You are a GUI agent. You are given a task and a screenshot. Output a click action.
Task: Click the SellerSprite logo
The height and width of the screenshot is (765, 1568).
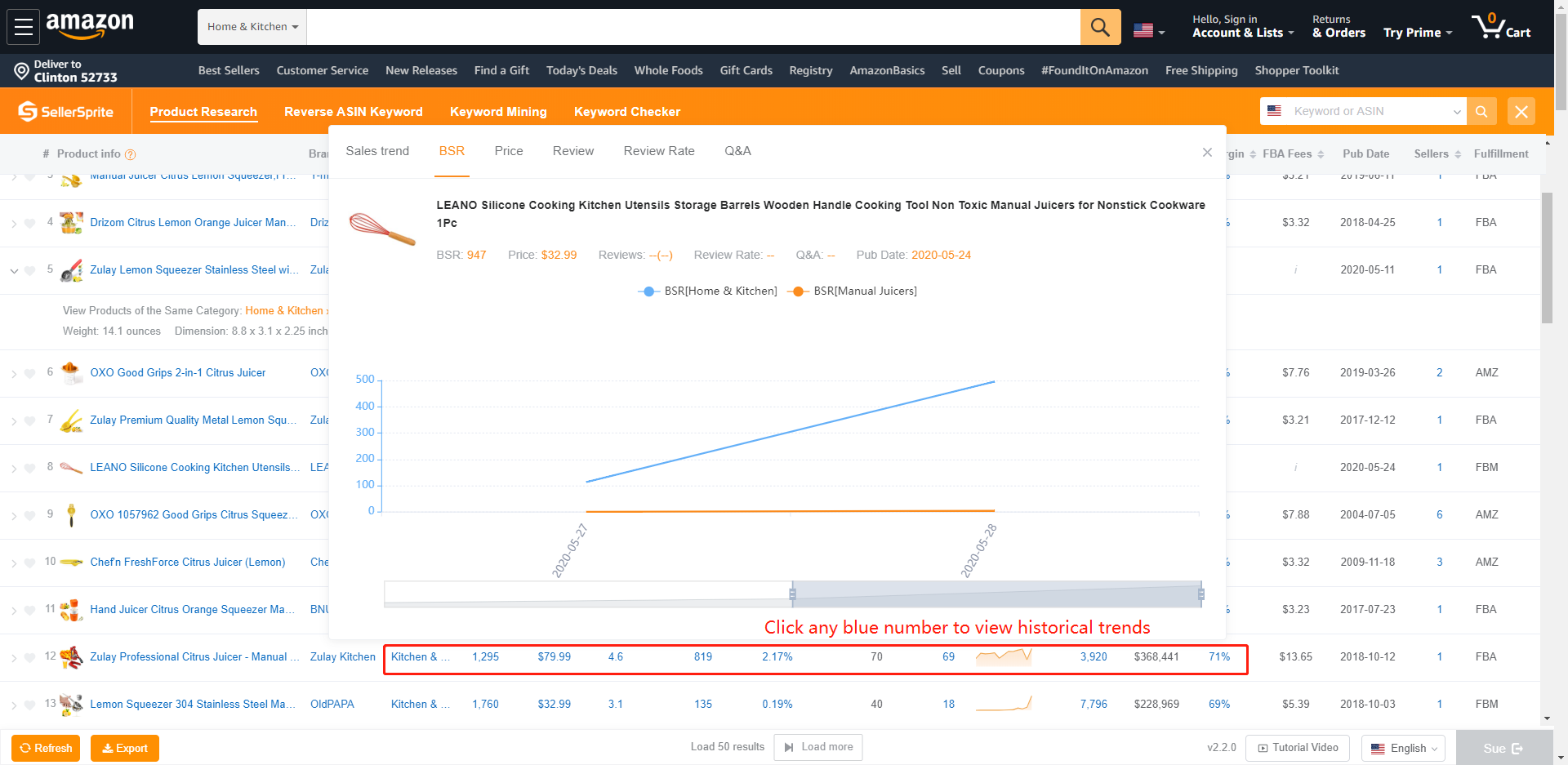(x=66, y=112)
